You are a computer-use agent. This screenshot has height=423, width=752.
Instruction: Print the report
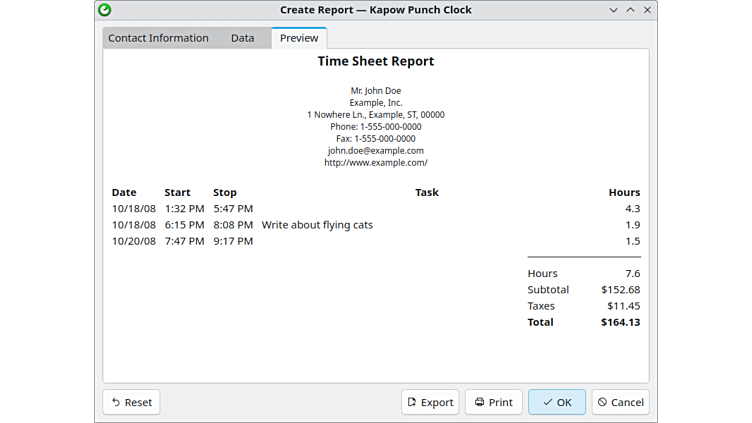(493, 402)
